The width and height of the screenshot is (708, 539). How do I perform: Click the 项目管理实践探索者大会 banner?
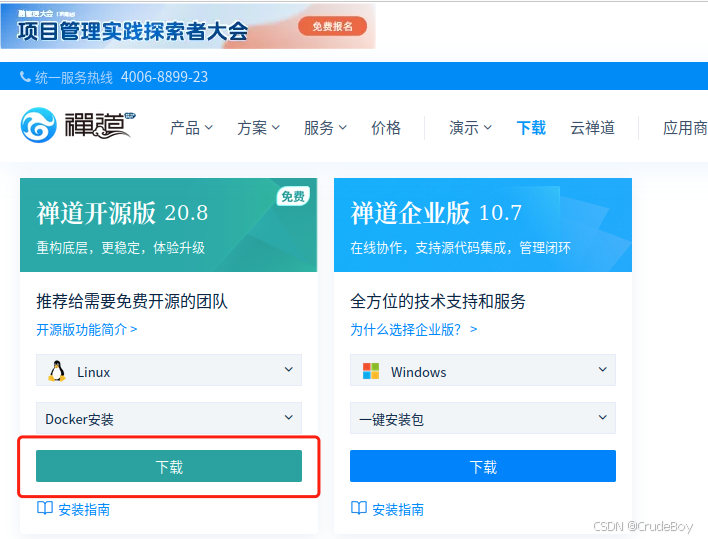coord(188,26)
